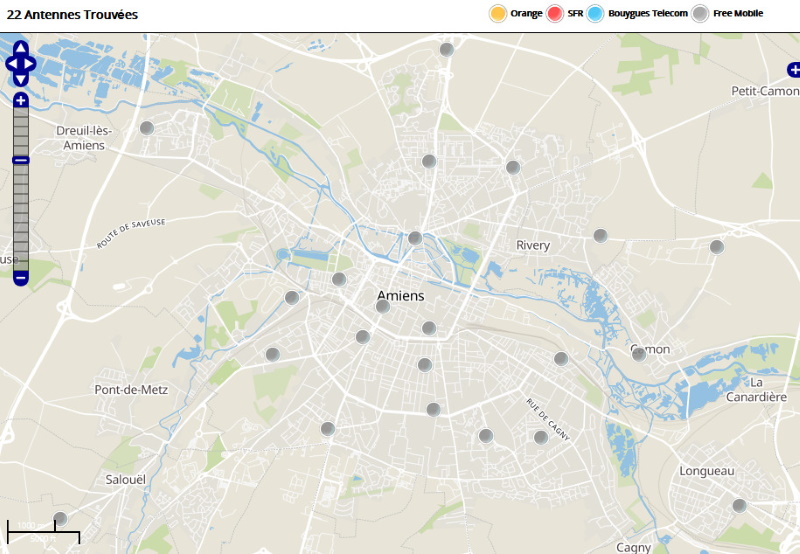Toggle the Bouygues Telecom operator filter
This screenshot has height=554, width=800.
point(596,14)
